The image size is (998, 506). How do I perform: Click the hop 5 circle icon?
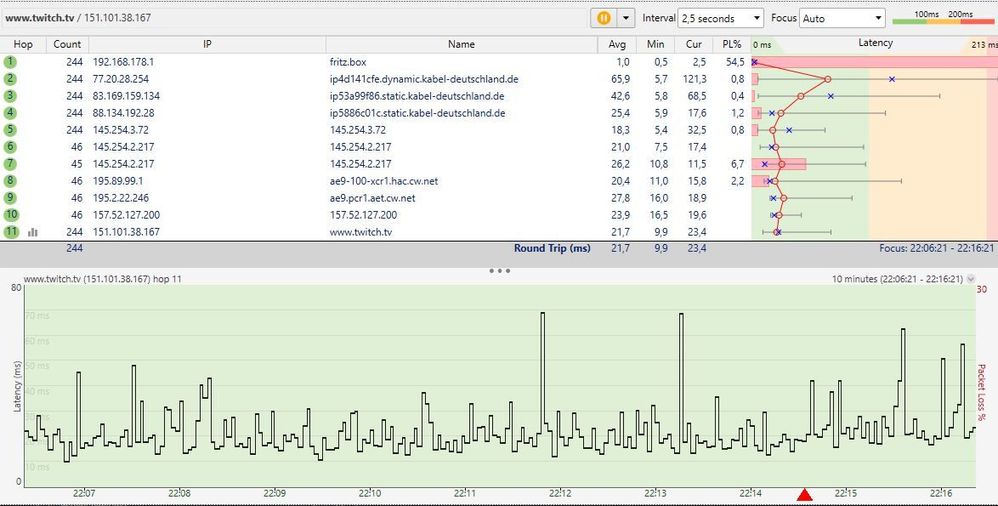[x=11, y=130]
